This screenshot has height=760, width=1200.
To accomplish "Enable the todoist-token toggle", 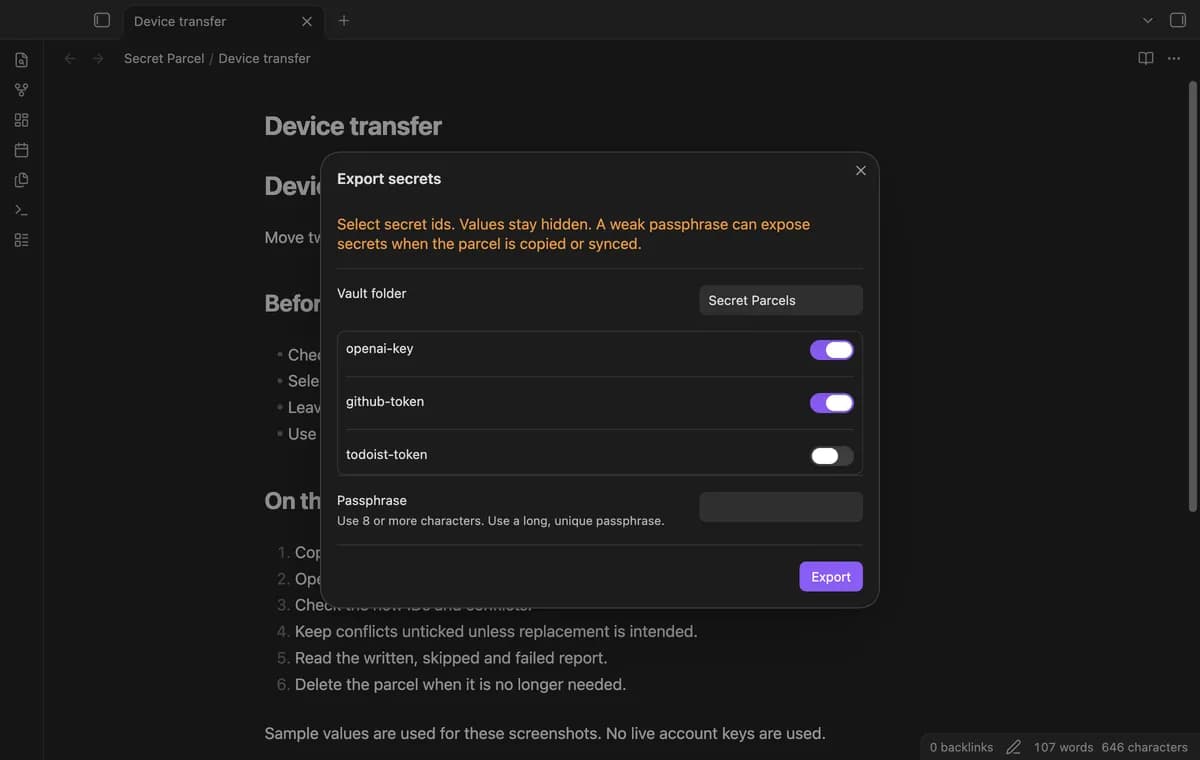I will 832,456.
